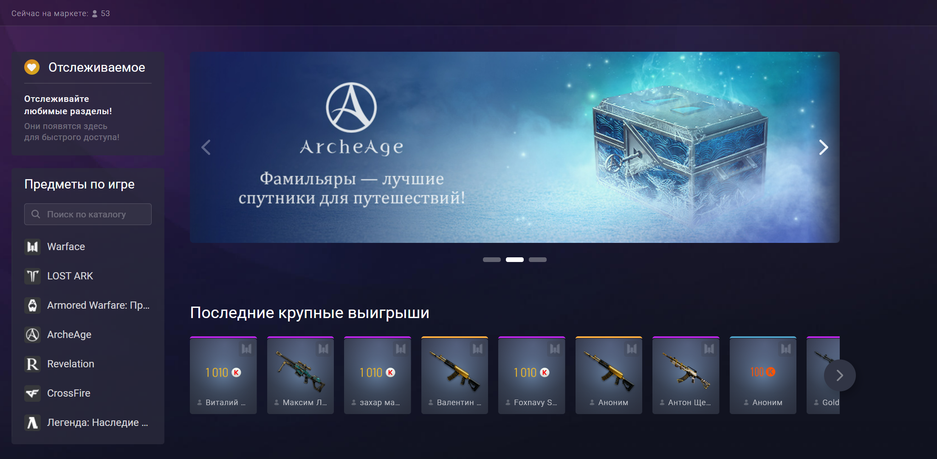
Task: Select the Armored Warfare game icon
Action: pos(32,305)
